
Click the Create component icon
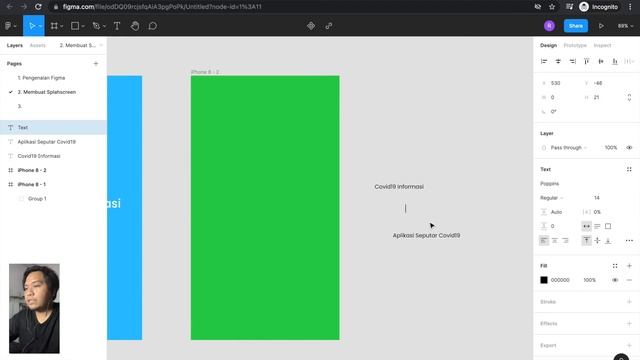[311, 26]
